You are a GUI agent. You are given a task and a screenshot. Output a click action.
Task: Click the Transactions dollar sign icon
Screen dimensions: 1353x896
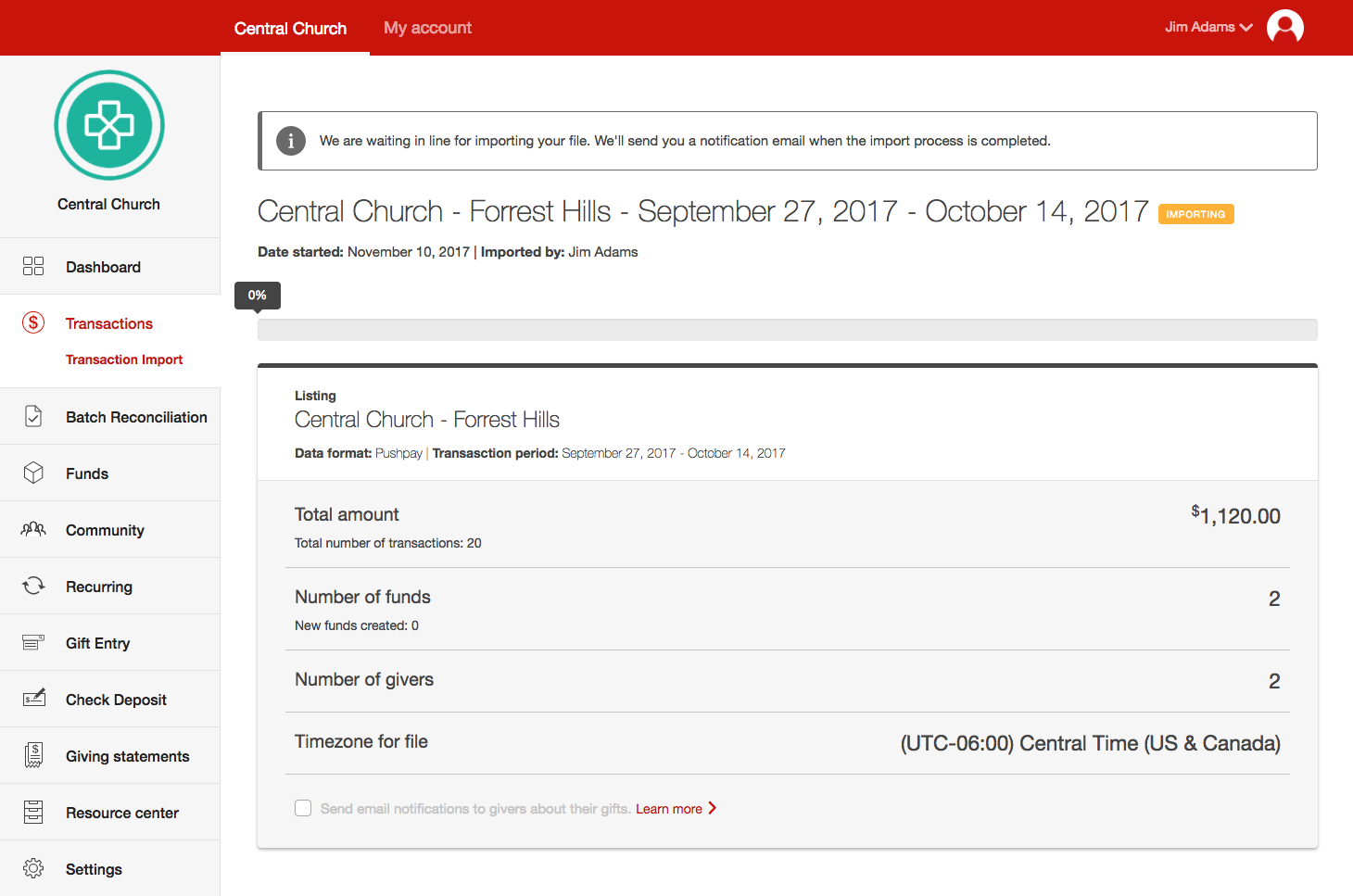coord(33,322)
